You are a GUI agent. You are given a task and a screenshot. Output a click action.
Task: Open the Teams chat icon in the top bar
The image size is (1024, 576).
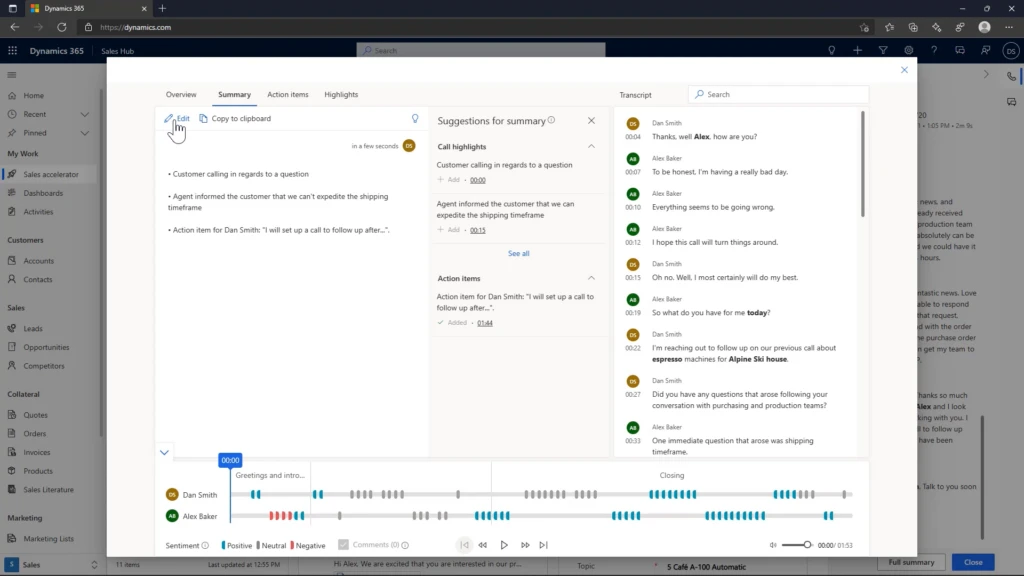(959, 49)
